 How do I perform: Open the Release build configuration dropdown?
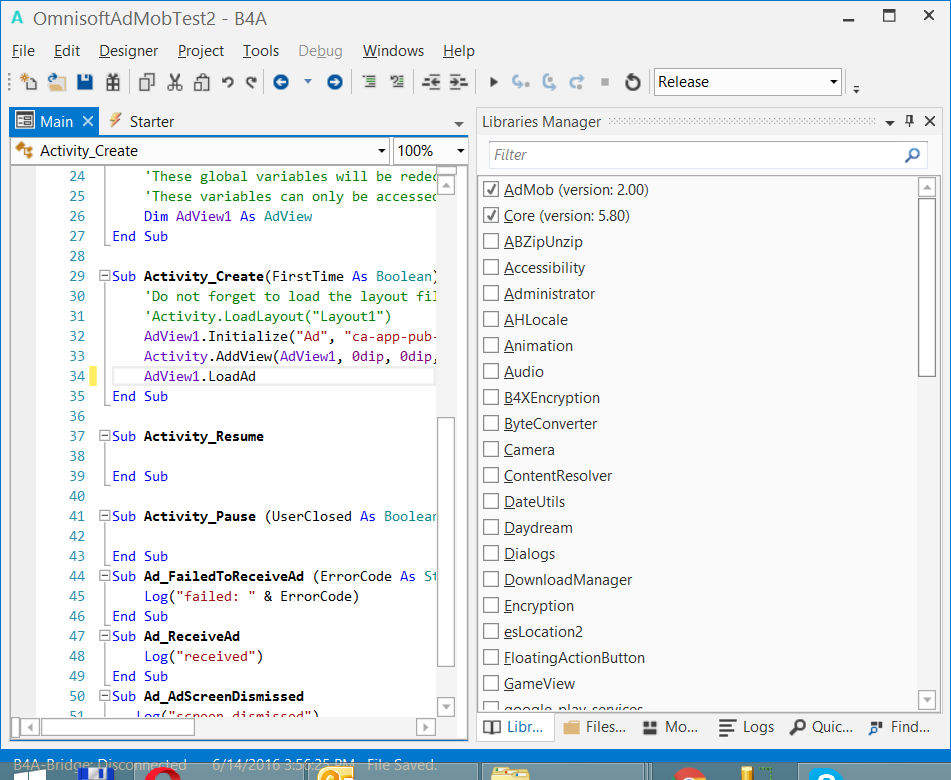tap(833, 82)
